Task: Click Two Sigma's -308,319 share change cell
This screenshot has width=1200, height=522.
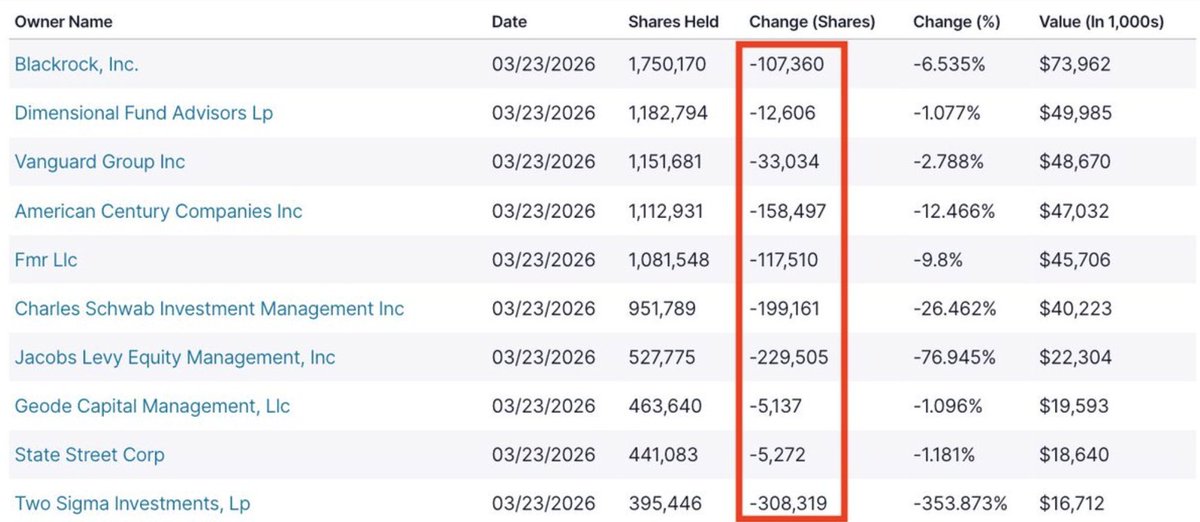Action: coord(788,504)
